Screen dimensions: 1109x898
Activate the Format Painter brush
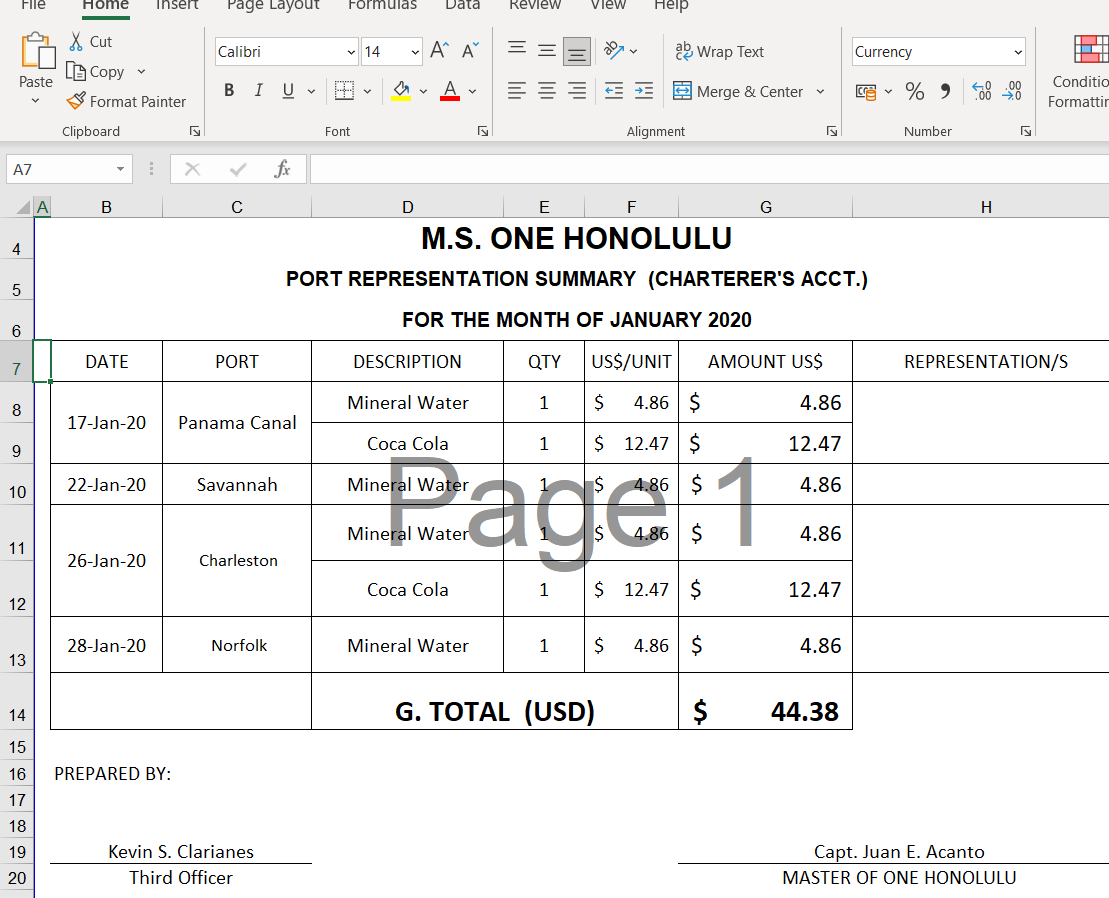tap(76, 101)
